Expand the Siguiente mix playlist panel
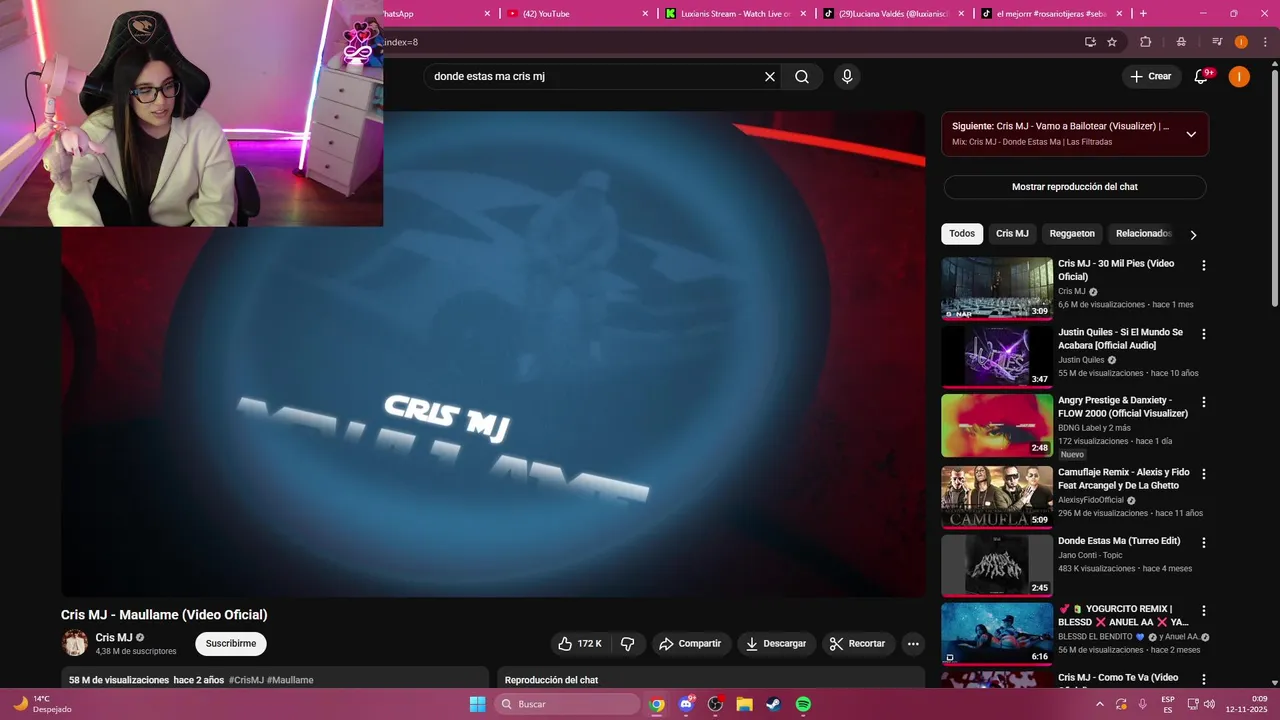This screenshot has height=720, width=1280. click(1191, 134)
